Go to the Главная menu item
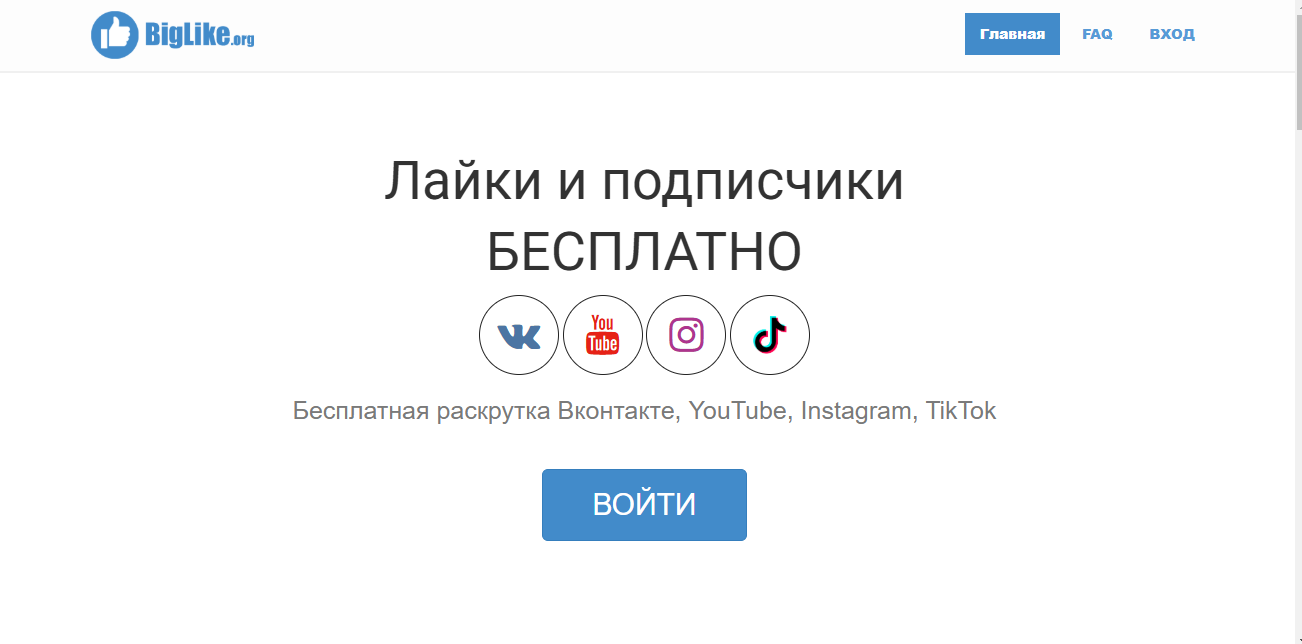The height and width of the screenshot is (644, 1302). (x=1012, y=34)
